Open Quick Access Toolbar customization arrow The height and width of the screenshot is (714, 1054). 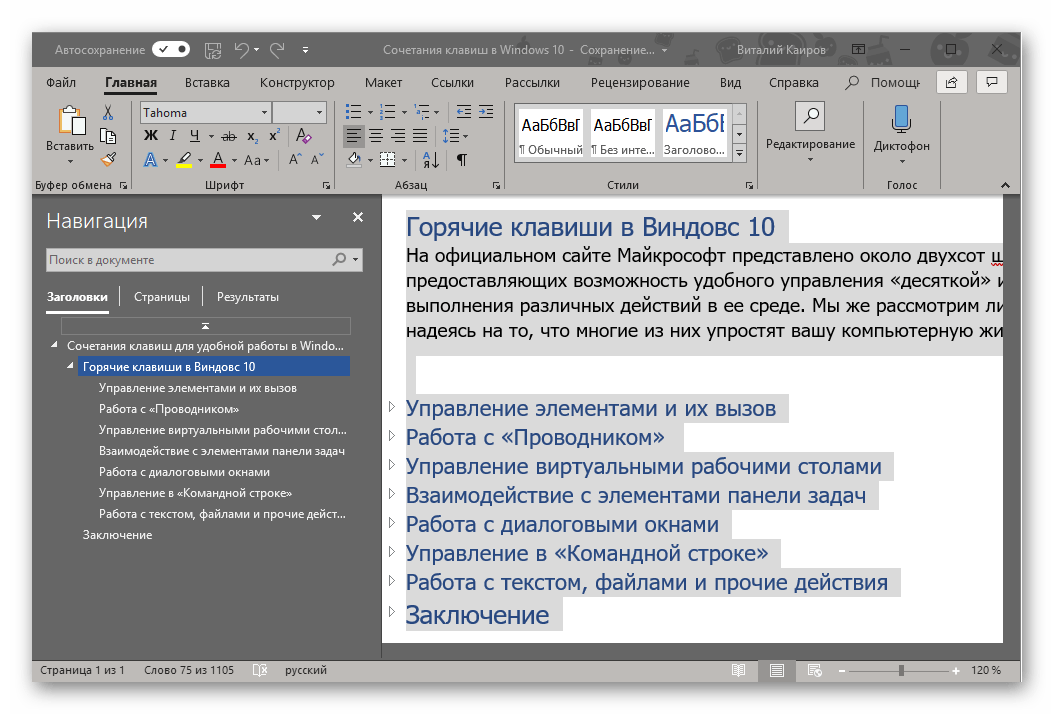pos(305,50)
